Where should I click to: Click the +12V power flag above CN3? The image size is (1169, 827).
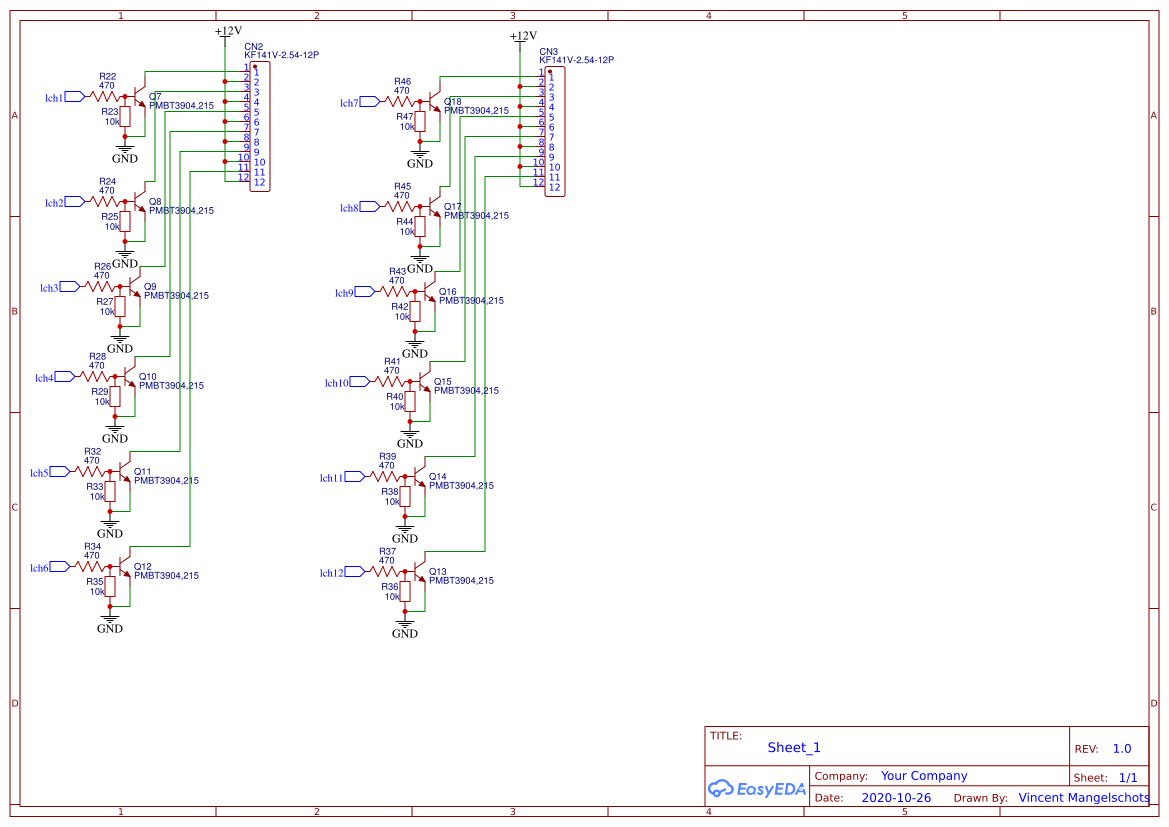click(x=522, y=31)
